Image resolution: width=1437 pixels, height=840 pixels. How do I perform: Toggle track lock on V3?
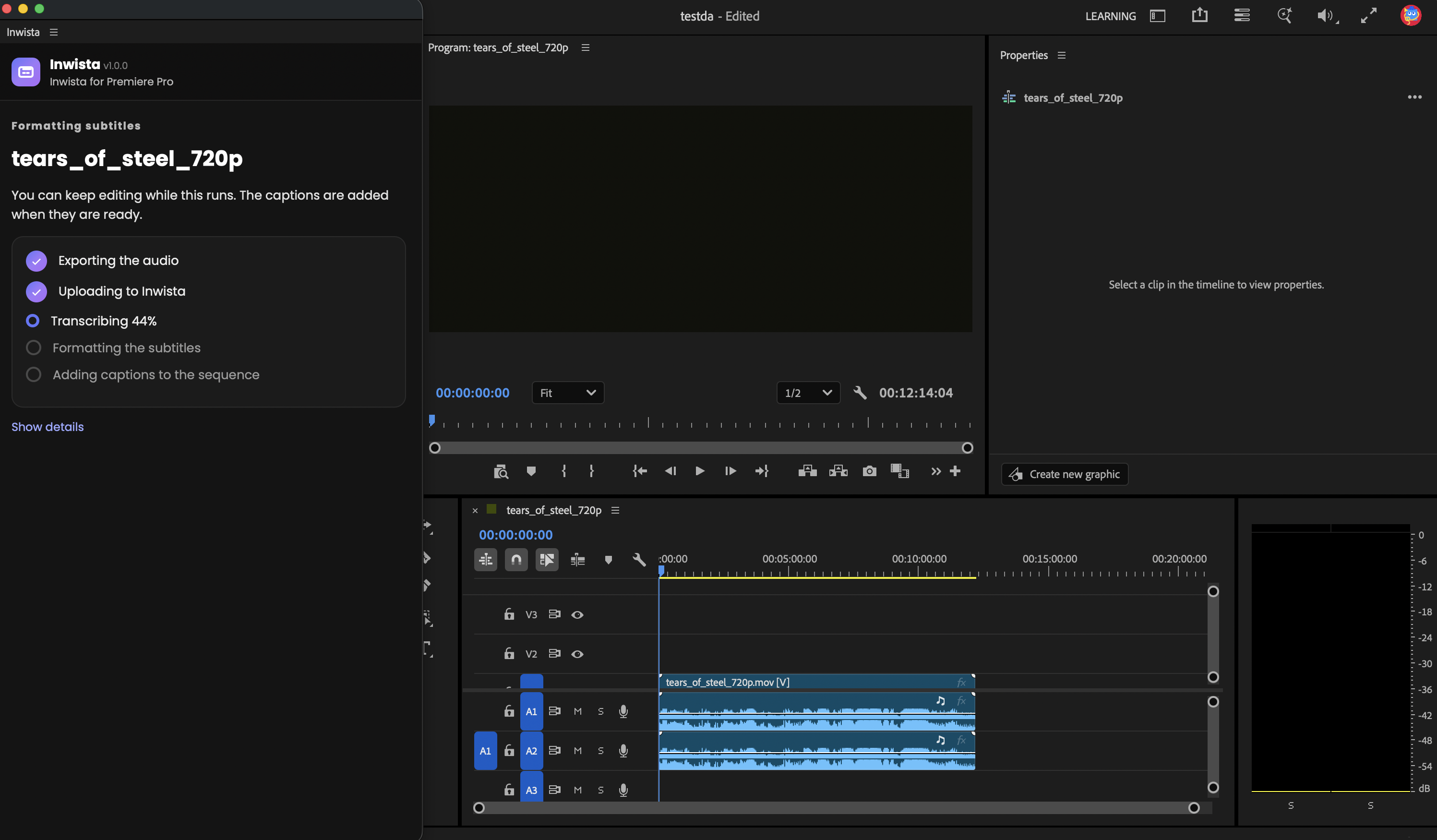pos(509,614)
